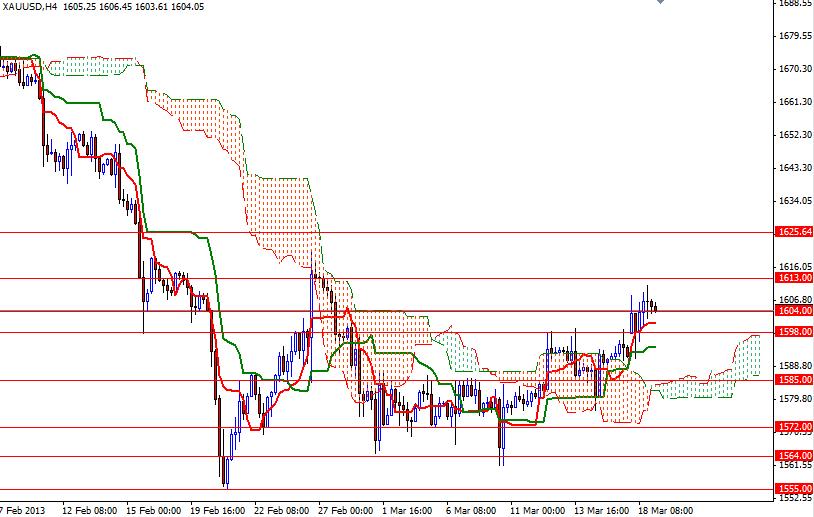Click the 1625.64 price level label
This screenshot has height=517, width=814.
794,232
